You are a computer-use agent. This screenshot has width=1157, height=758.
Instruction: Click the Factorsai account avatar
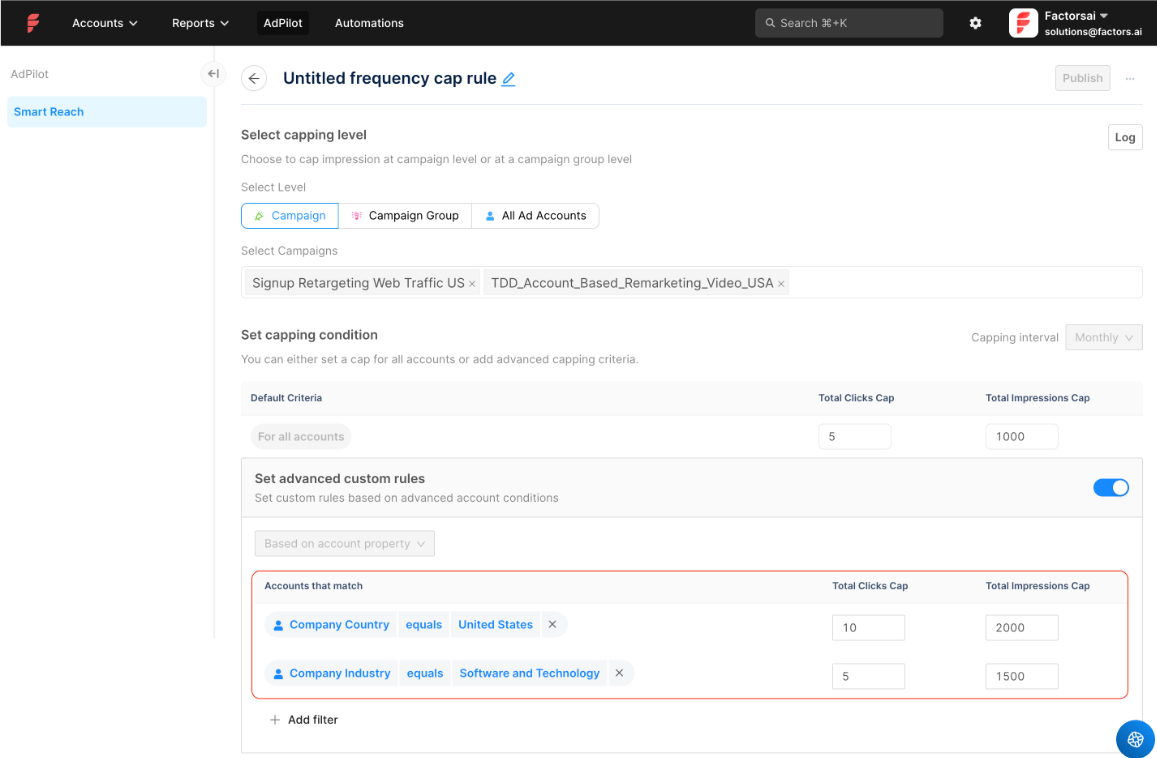click(1023, 23)
